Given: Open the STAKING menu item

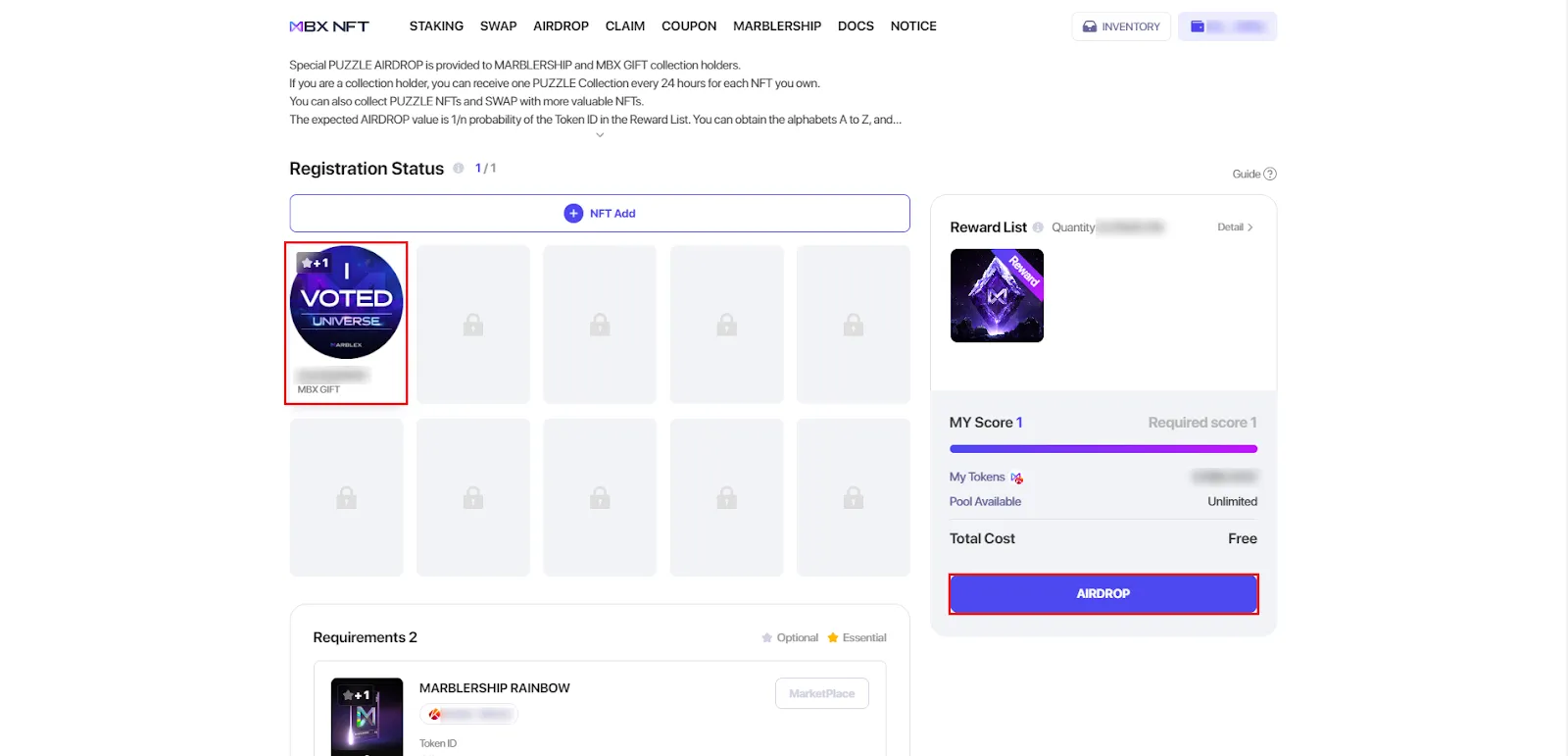Looking at the screenshot, I should (x=436, y=26).
